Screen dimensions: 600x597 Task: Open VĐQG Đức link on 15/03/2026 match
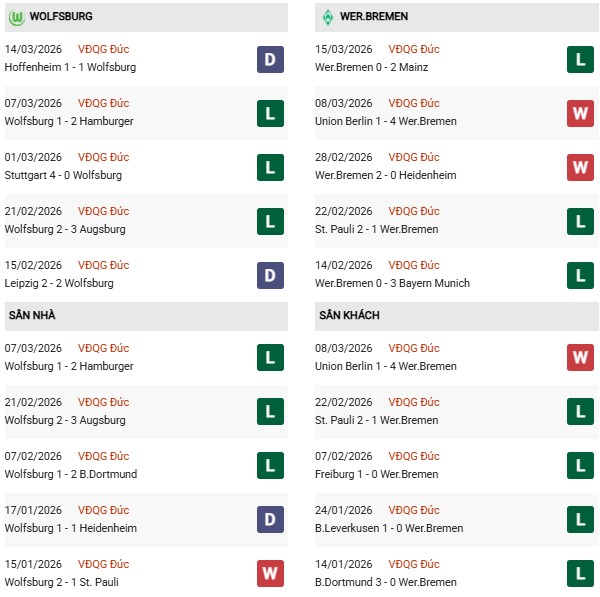(x=415, y=49)
